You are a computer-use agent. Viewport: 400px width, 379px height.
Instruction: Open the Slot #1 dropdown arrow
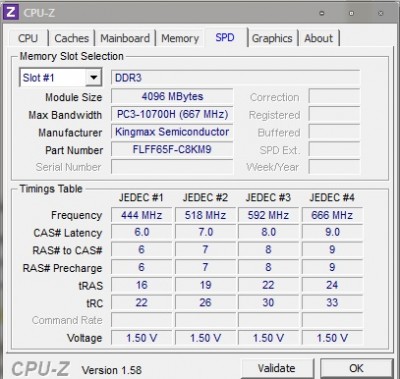pos(93,78)
